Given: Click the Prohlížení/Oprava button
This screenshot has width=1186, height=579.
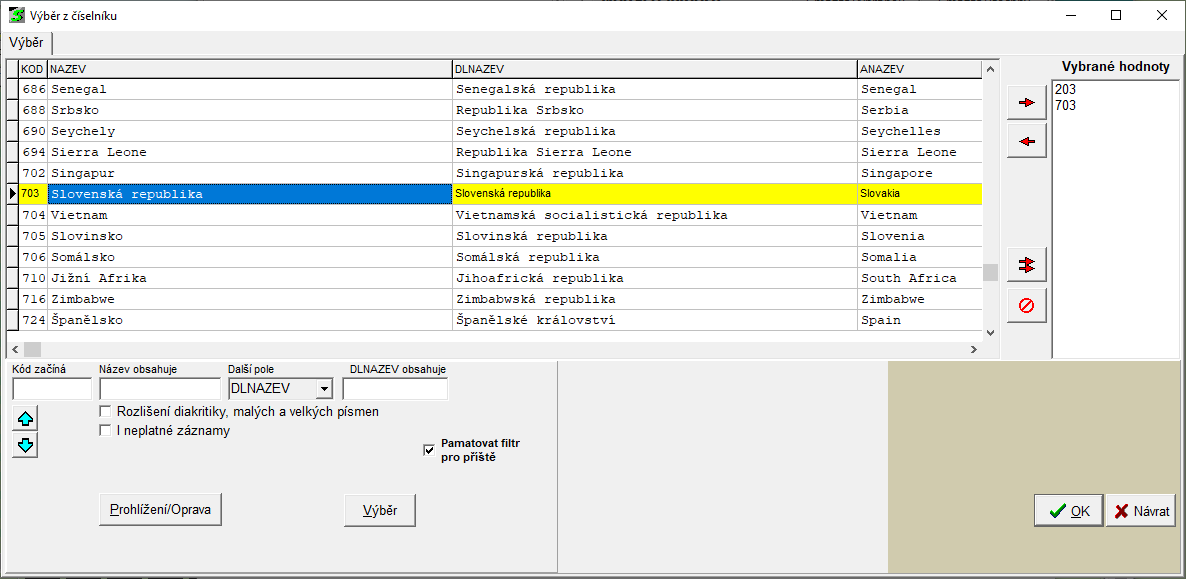Looking at the screenshot, I should coord(160,510).
